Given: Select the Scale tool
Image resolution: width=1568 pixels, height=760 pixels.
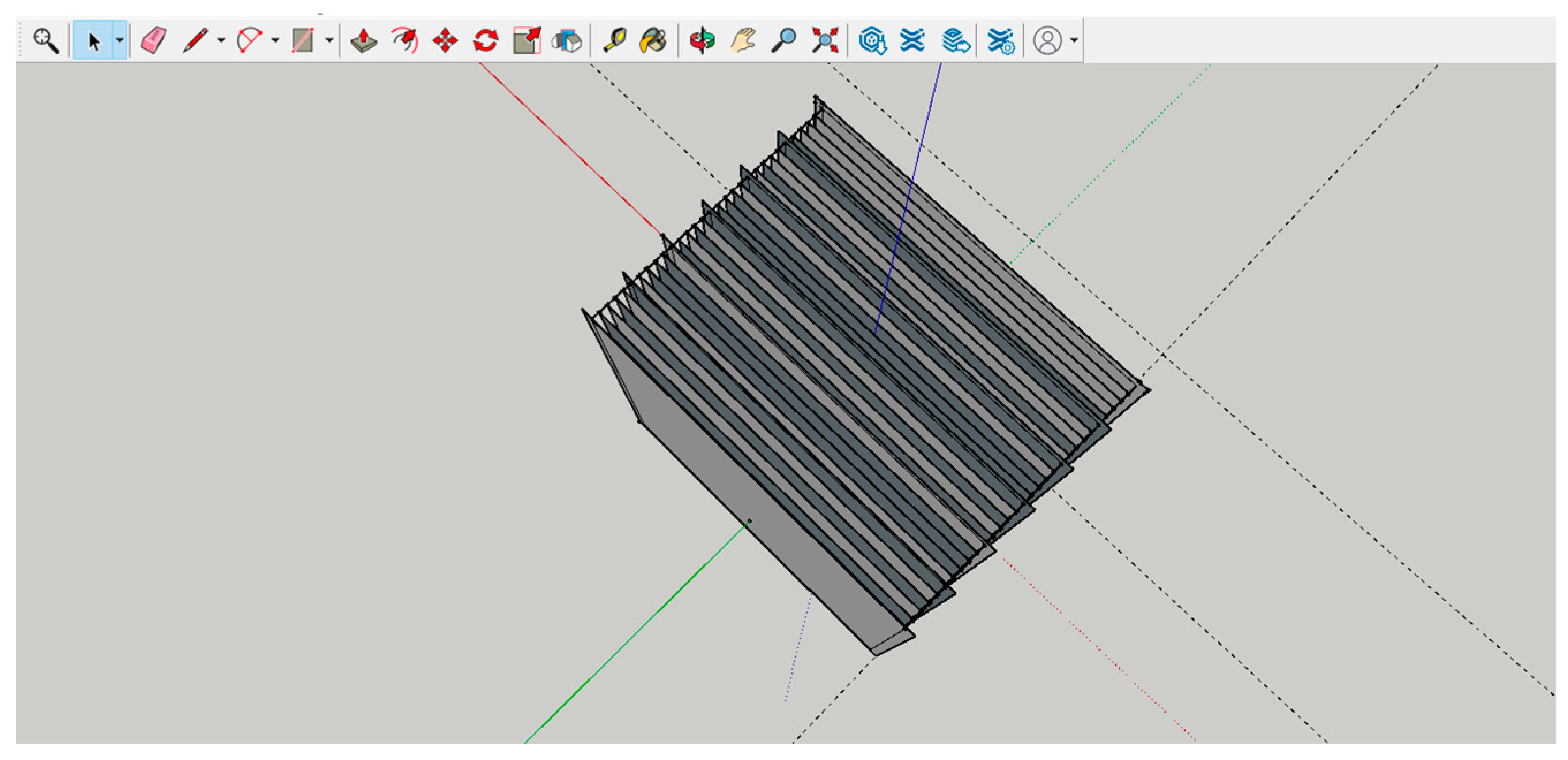Looking at the screenshot, I should 527,41.
